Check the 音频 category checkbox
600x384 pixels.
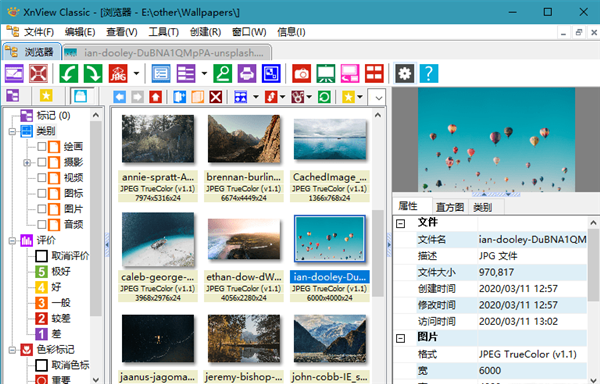tap(42, 225)
